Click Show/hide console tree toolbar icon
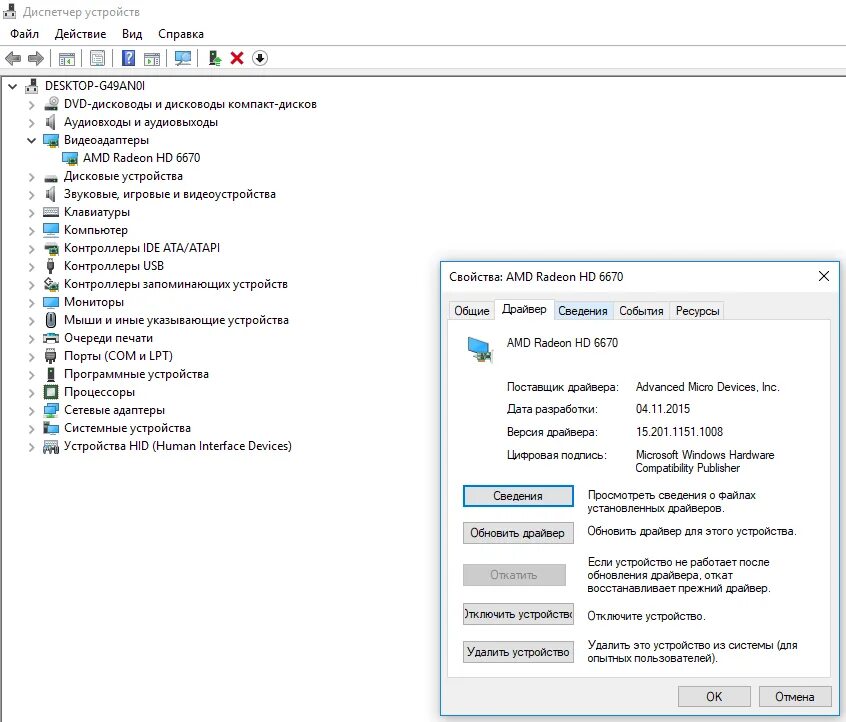Viewport: 846px width, 722px height. click(x=67, y=58)
